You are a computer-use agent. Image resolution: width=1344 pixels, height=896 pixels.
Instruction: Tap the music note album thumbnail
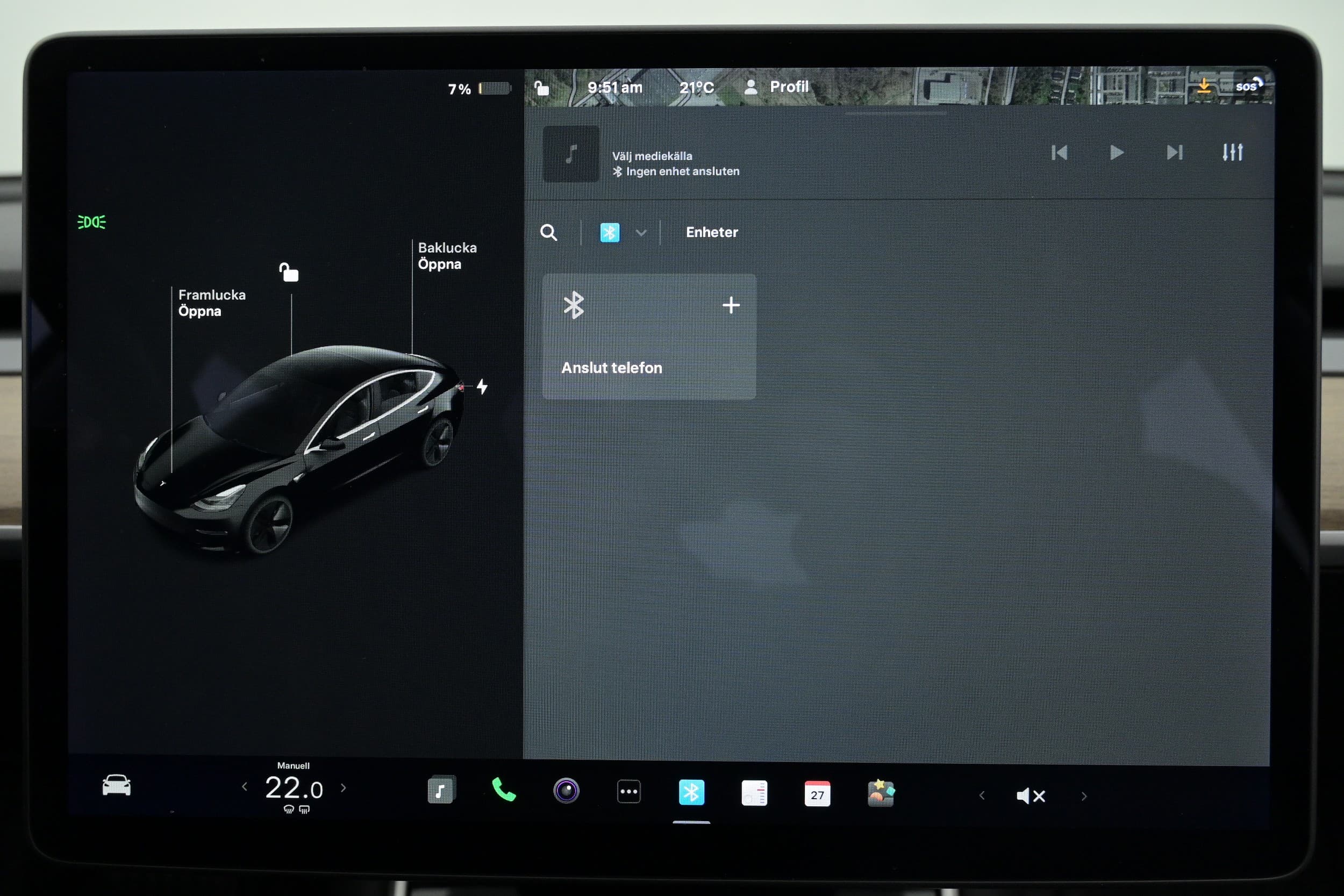tap(571, 154)
